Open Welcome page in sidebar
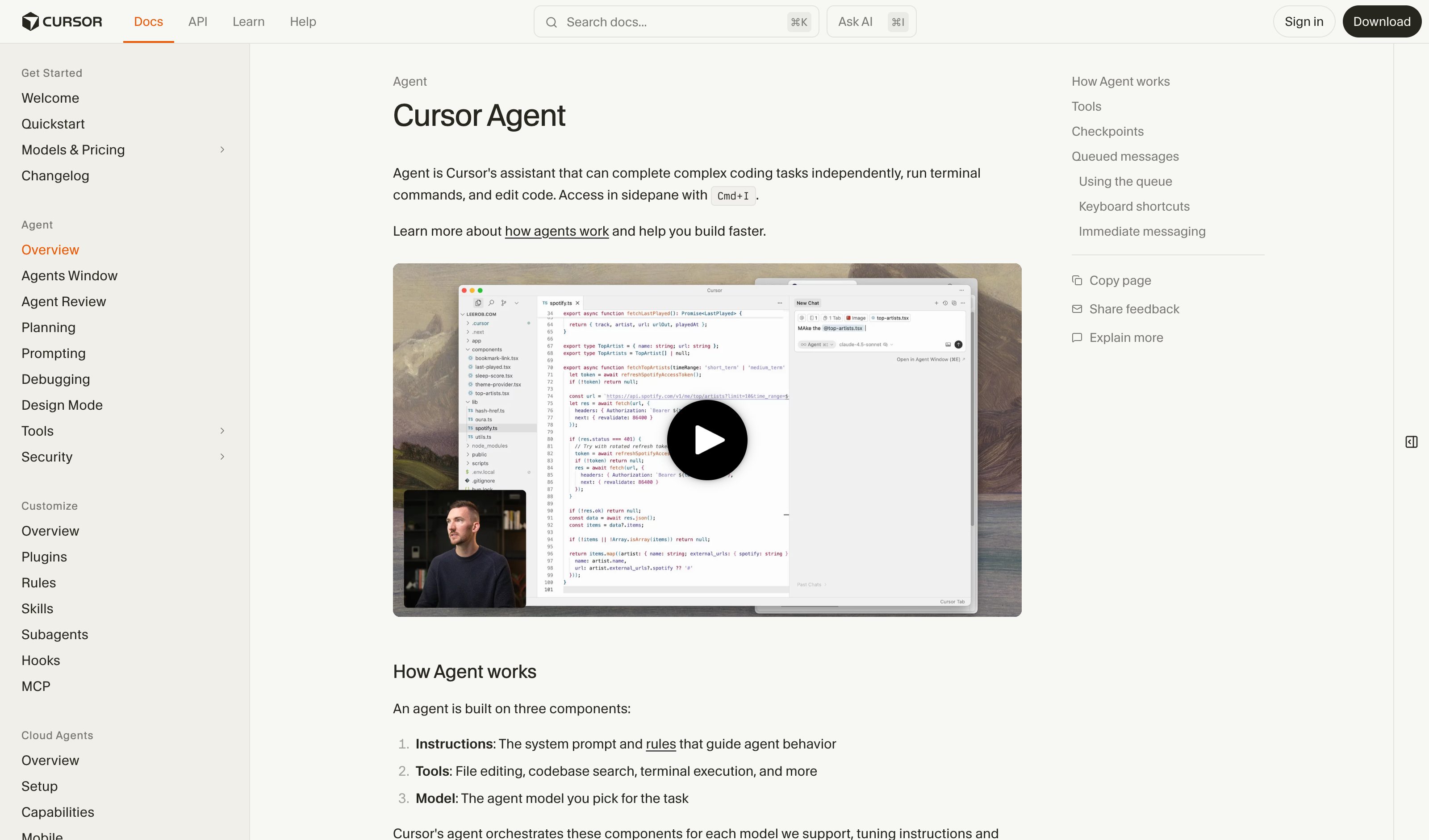Image resolution: width=1429 pixels, height=840 pixels. (50, 98)
